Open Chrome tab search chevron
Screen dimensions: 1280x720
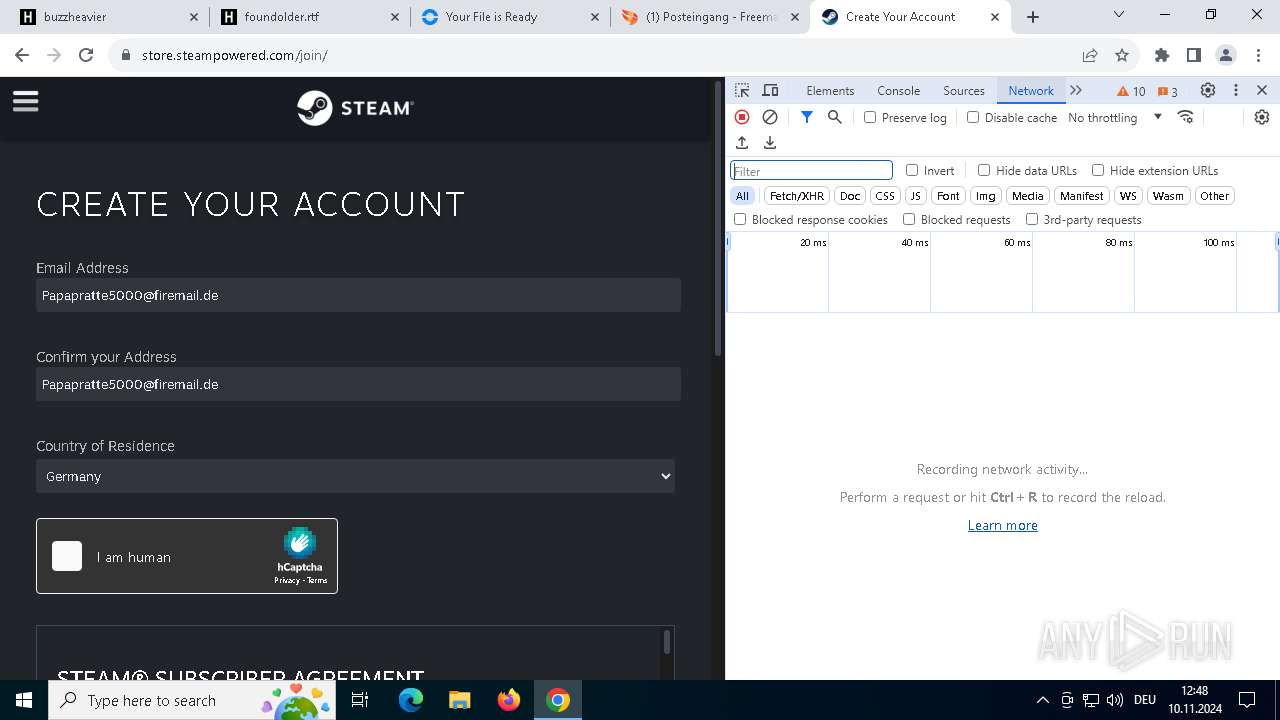click(x=1119, y=15)
